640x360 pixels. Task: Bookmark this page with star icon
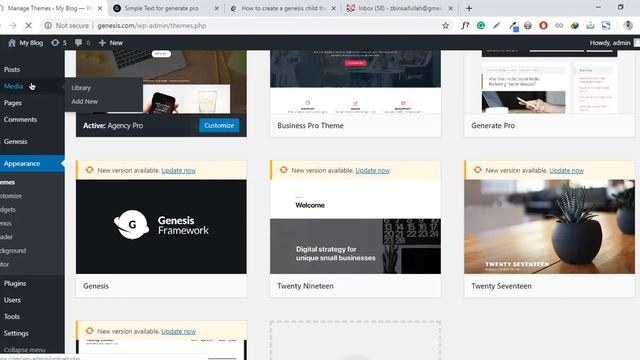pyautogui.click(x=445, y=26)
